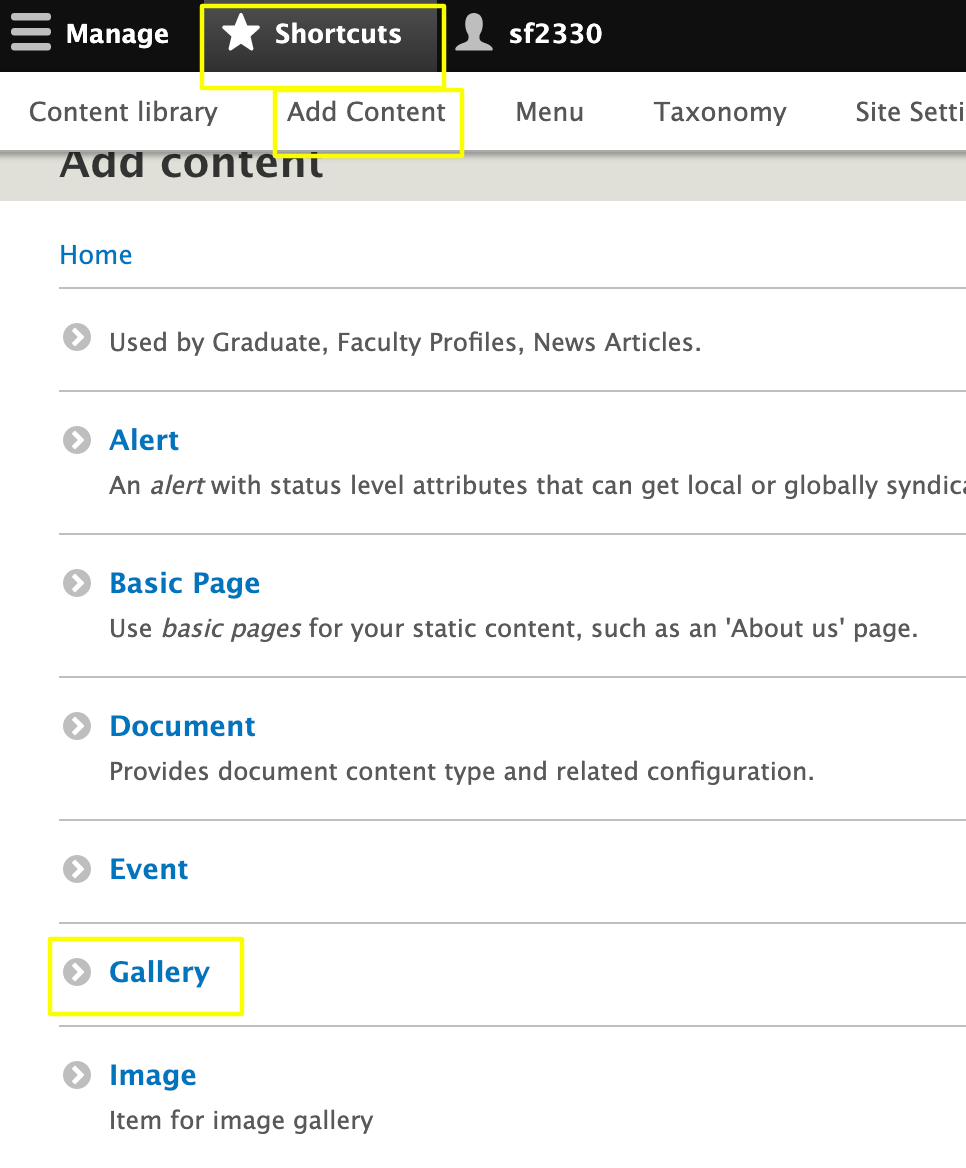Open the Site Settings tab
Screen dimensions: 966x1168
click(910, 112)
